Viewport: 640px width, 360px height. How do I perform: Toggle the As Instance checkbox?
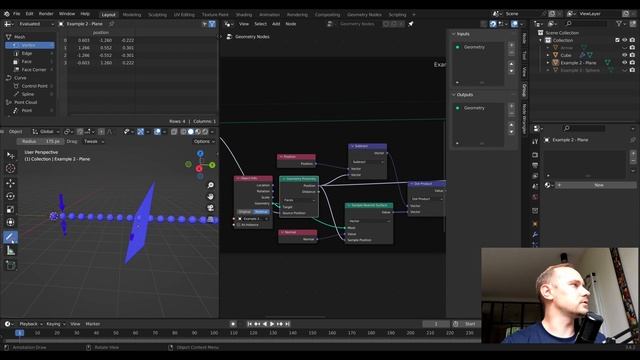(238, 225)
